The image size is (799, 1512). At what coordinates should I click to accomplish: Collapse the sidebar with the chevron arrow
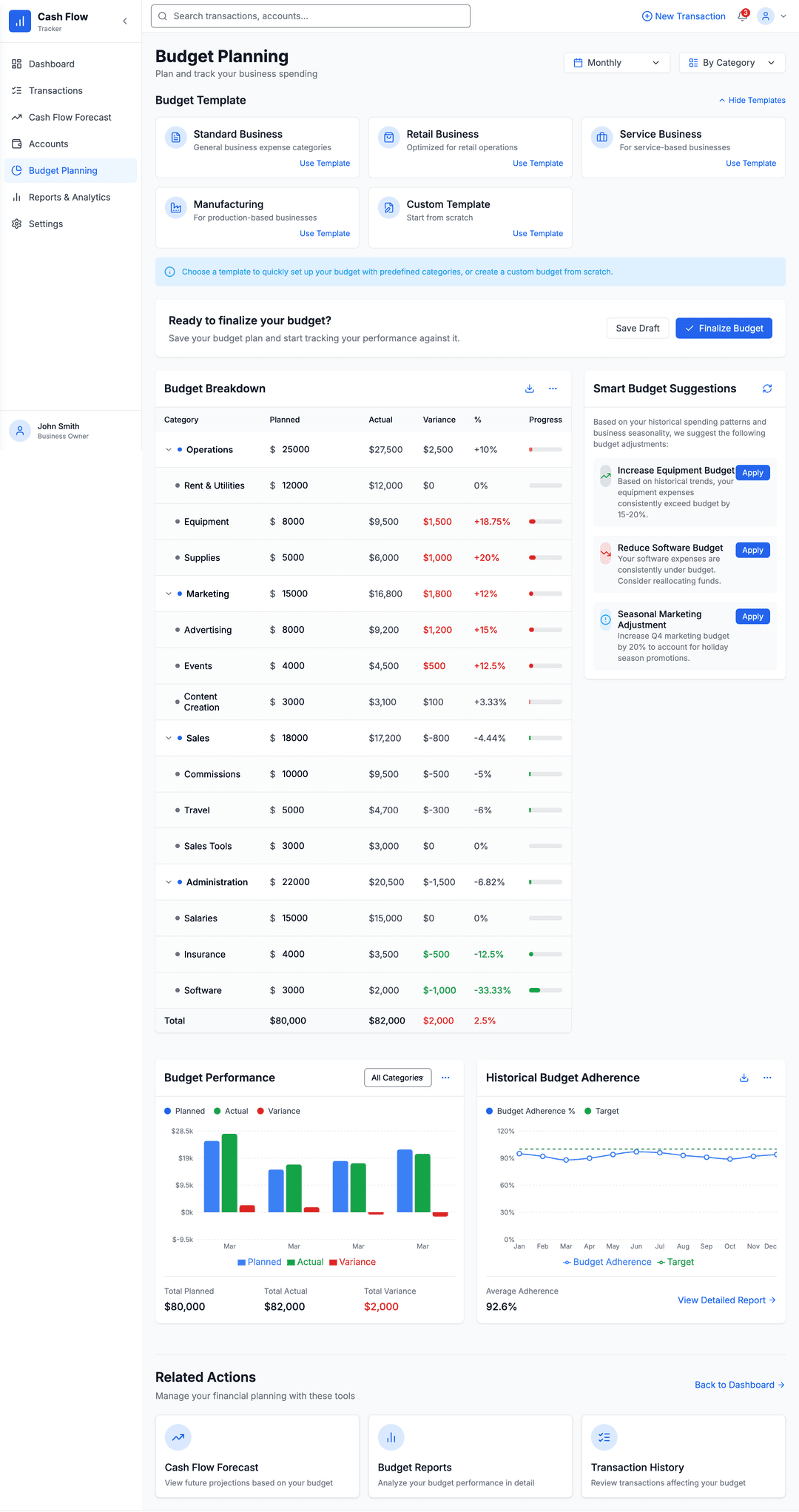pyautogui.click(x=125, y=21)
